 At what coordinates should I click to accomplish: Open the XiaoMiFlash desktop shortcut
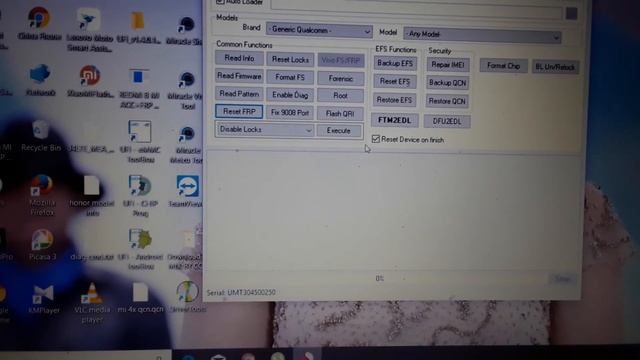click(x=90, y=81)
